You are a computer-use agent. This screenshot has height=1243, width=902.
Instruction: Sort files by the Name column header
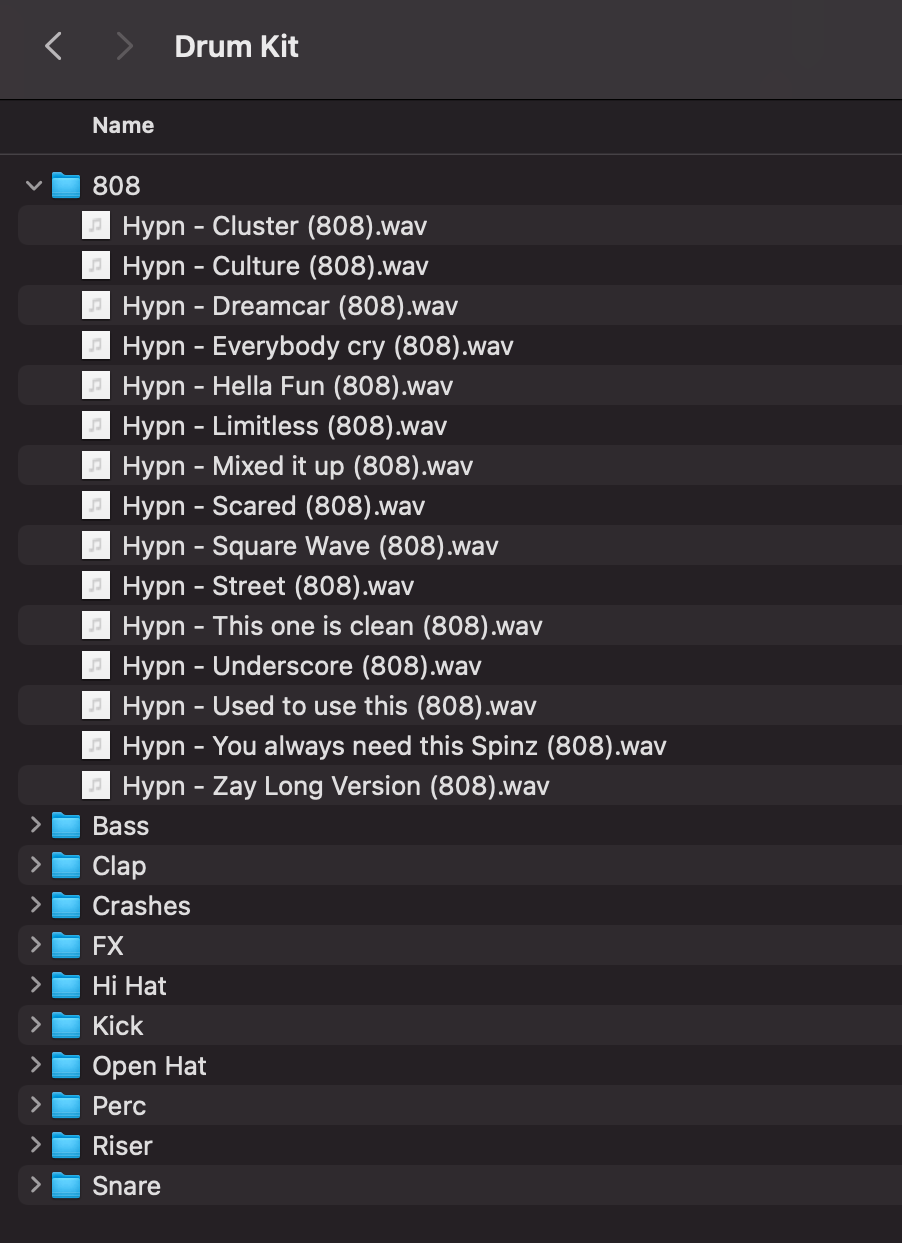point(123,125)
